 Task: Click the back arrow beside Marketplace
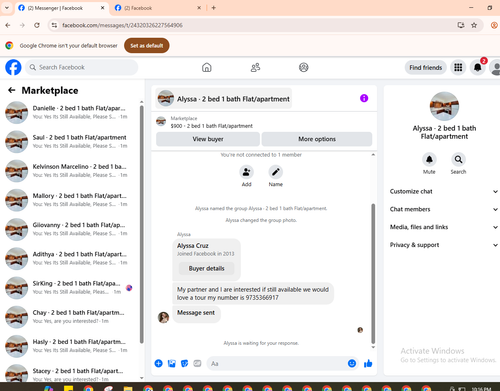(12, 90)
